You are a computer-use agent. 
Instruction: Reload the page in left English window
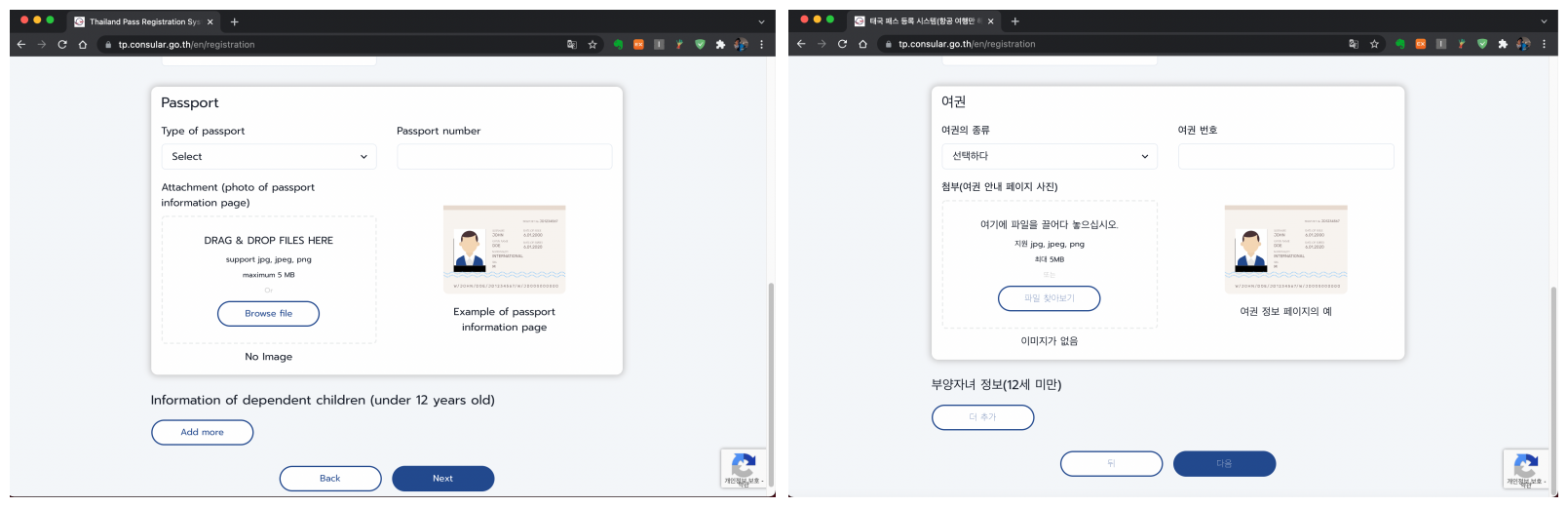point(62,44)
